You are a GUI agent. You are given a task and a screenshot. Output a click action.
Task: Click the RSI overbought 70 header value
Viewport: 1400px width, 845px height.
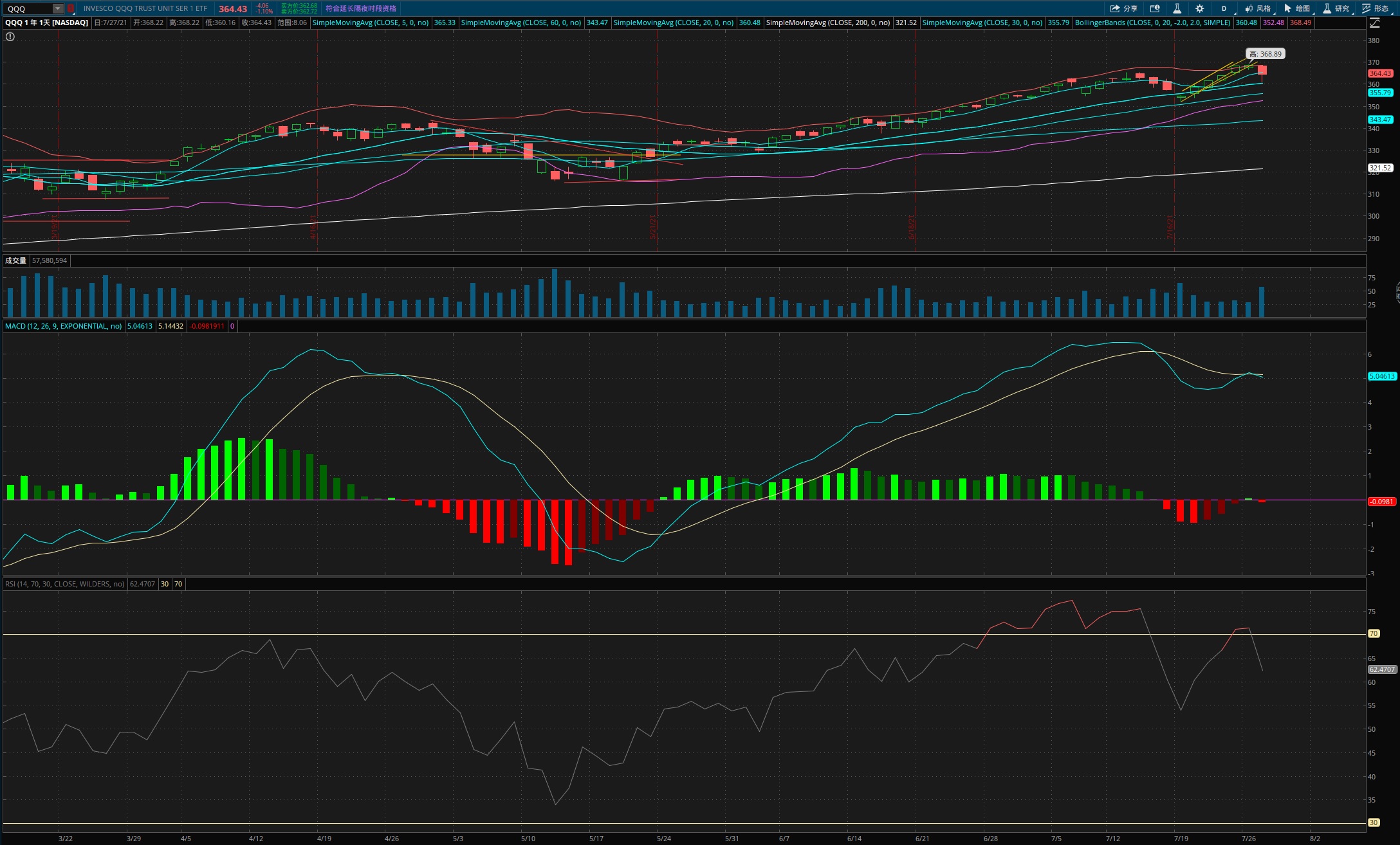[178, 584]
